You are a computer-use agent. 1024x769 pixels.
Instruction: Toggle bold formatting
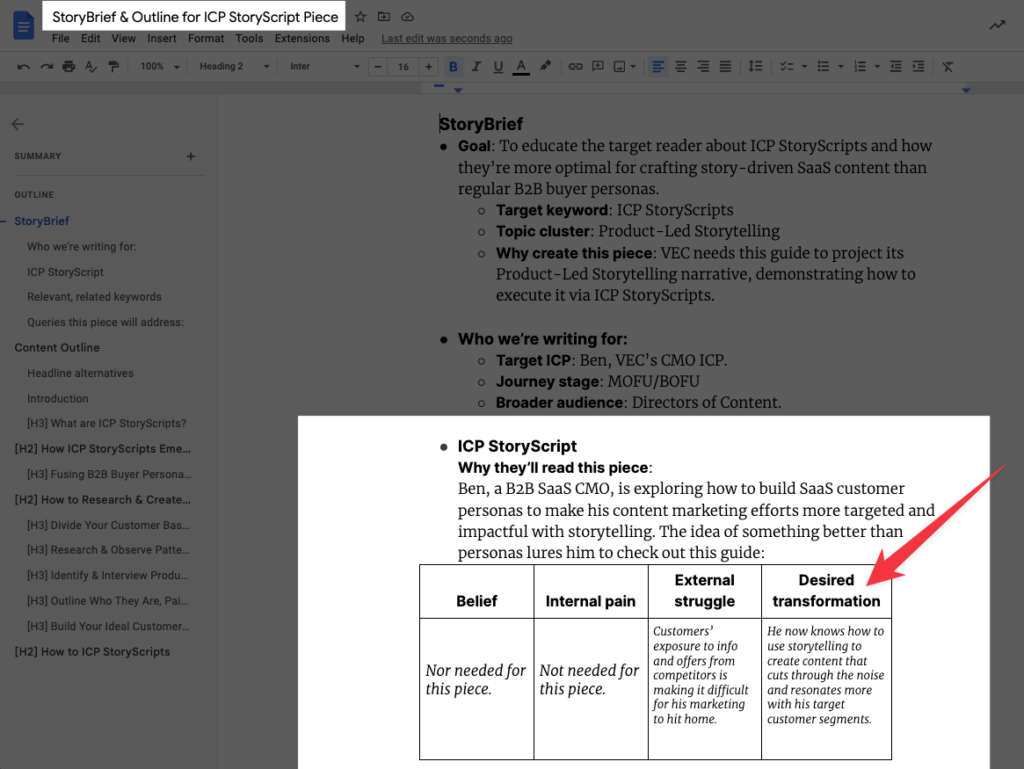point(453,67)
